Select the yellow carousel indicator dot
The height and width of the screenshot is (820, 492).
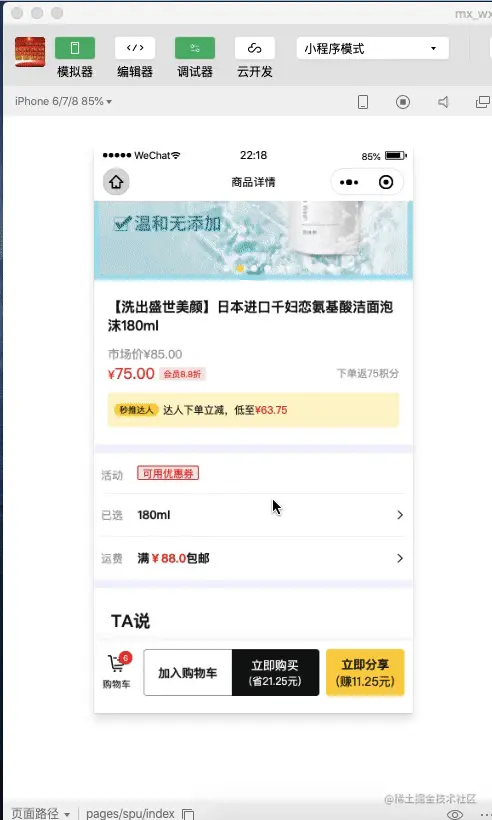(x=240, y=268)
